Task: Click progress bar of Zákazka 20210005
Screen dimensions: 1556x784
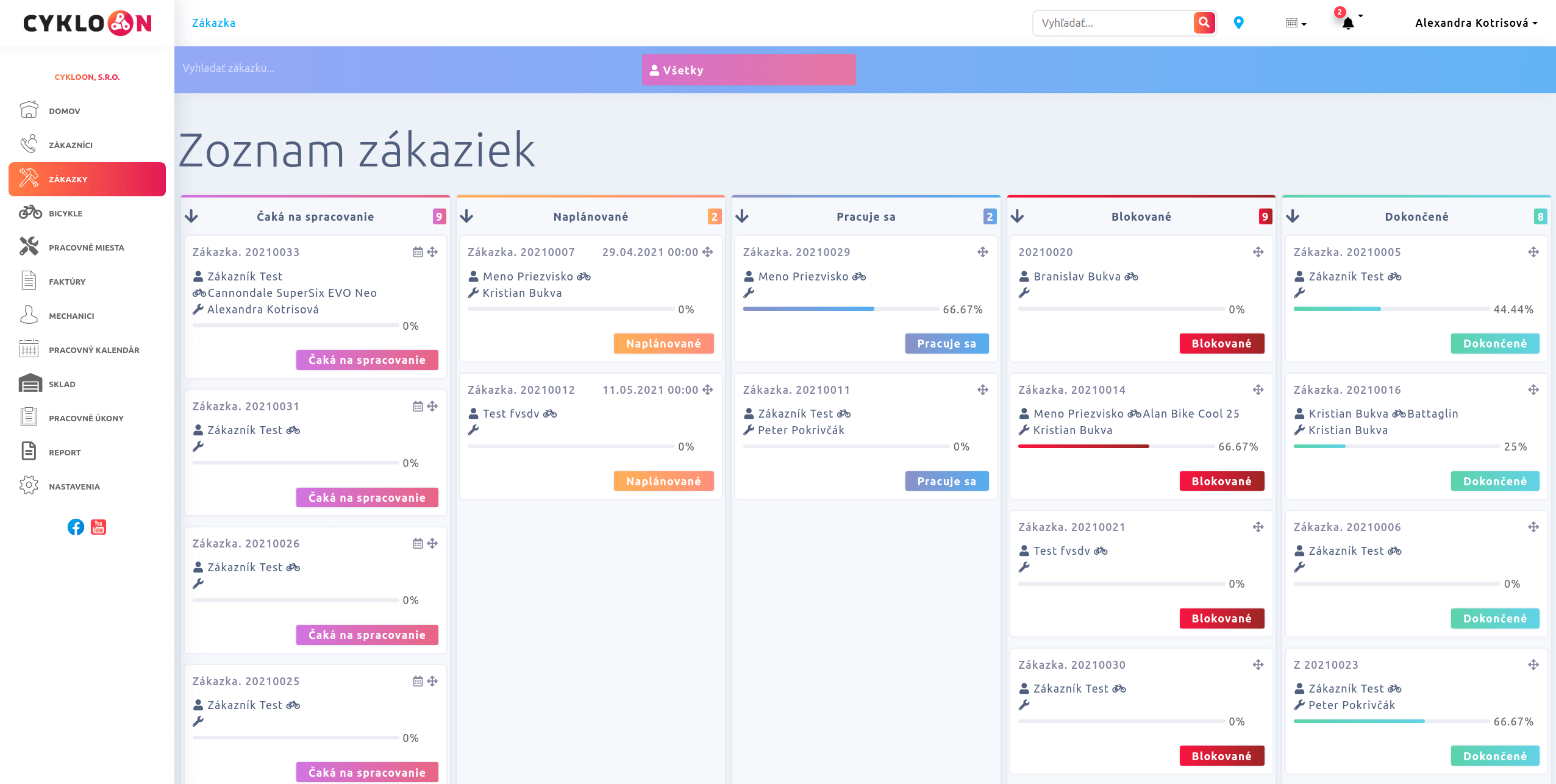Action: click(x=1392, y=309)
